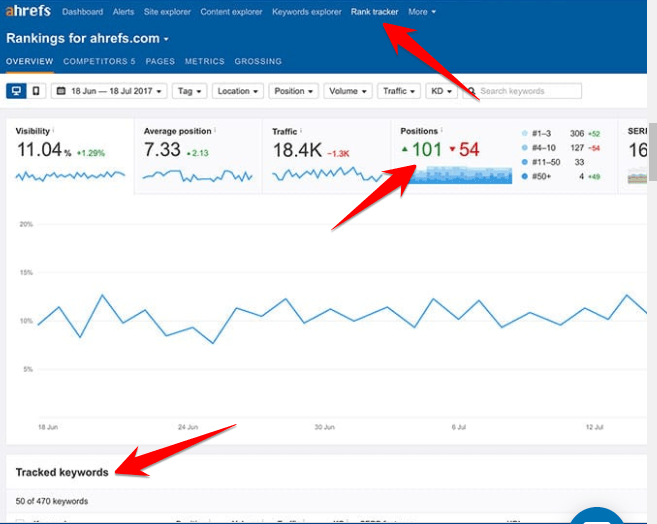Click the 18.4K traffic value
The image size is (657, 524).
297,150
